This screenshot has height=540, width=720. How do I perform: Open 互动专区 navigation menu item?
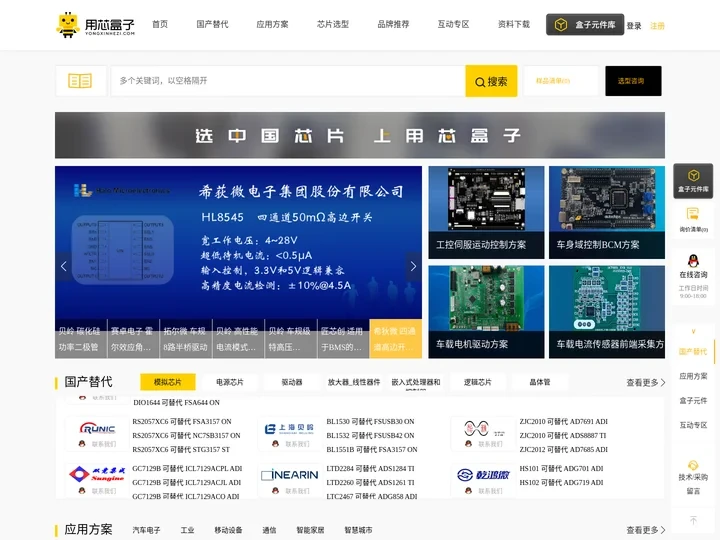[x=453, y=24]
